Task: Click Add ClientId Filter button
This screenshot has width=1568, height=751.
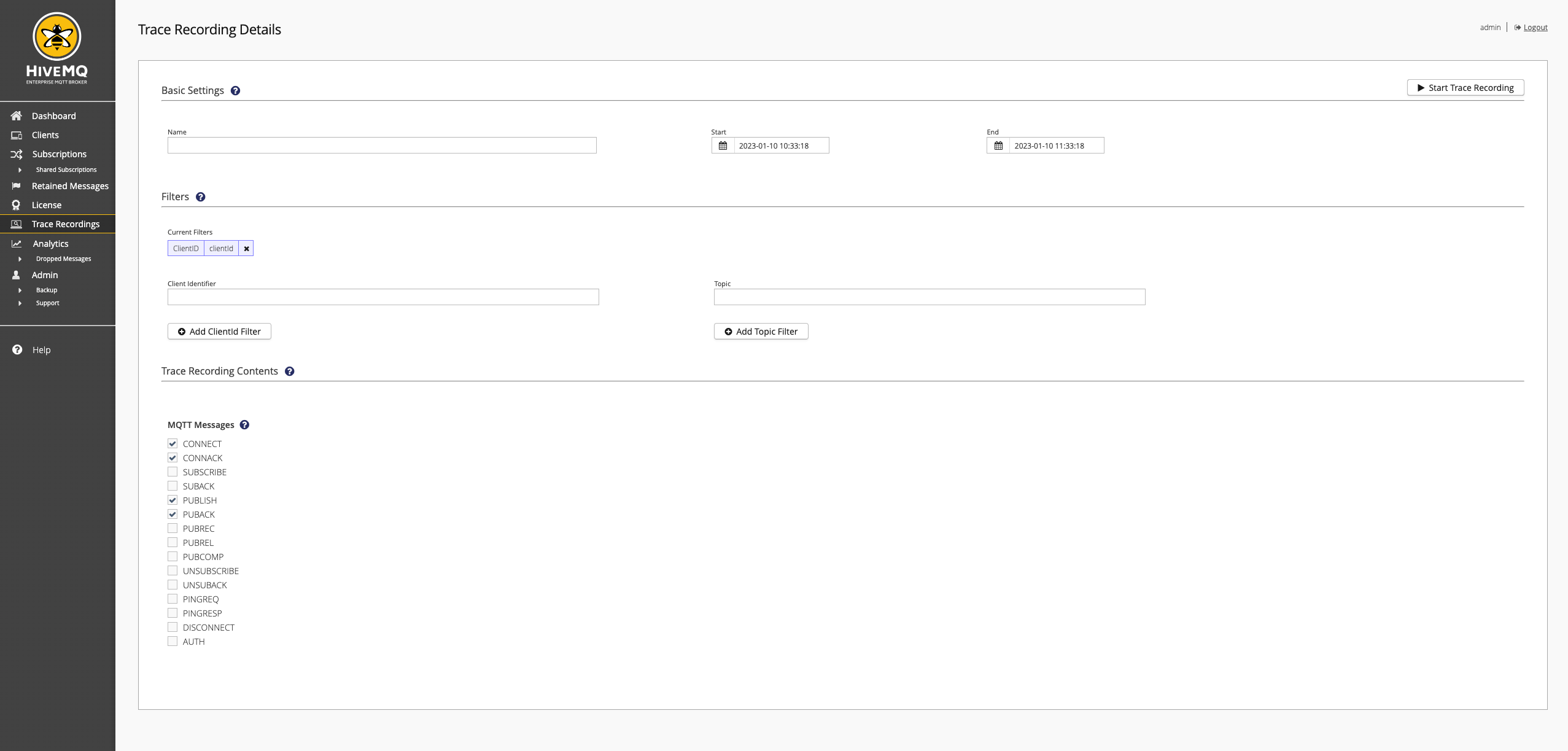Action: point(219,331)
